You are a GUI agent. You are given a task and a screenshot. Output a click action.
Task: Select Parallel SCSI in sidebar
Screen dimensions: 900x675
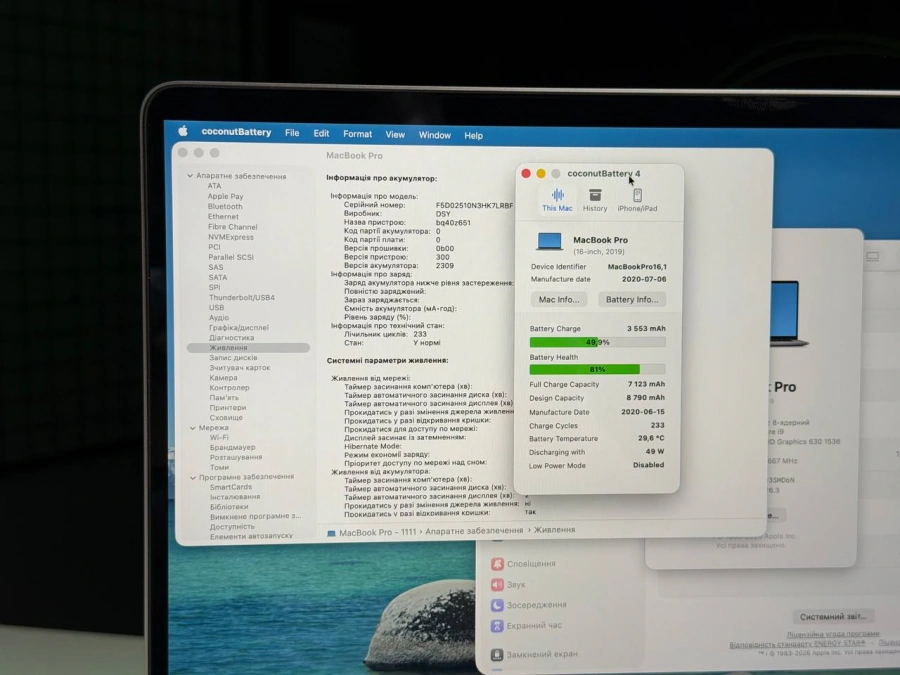pos(231,257)
